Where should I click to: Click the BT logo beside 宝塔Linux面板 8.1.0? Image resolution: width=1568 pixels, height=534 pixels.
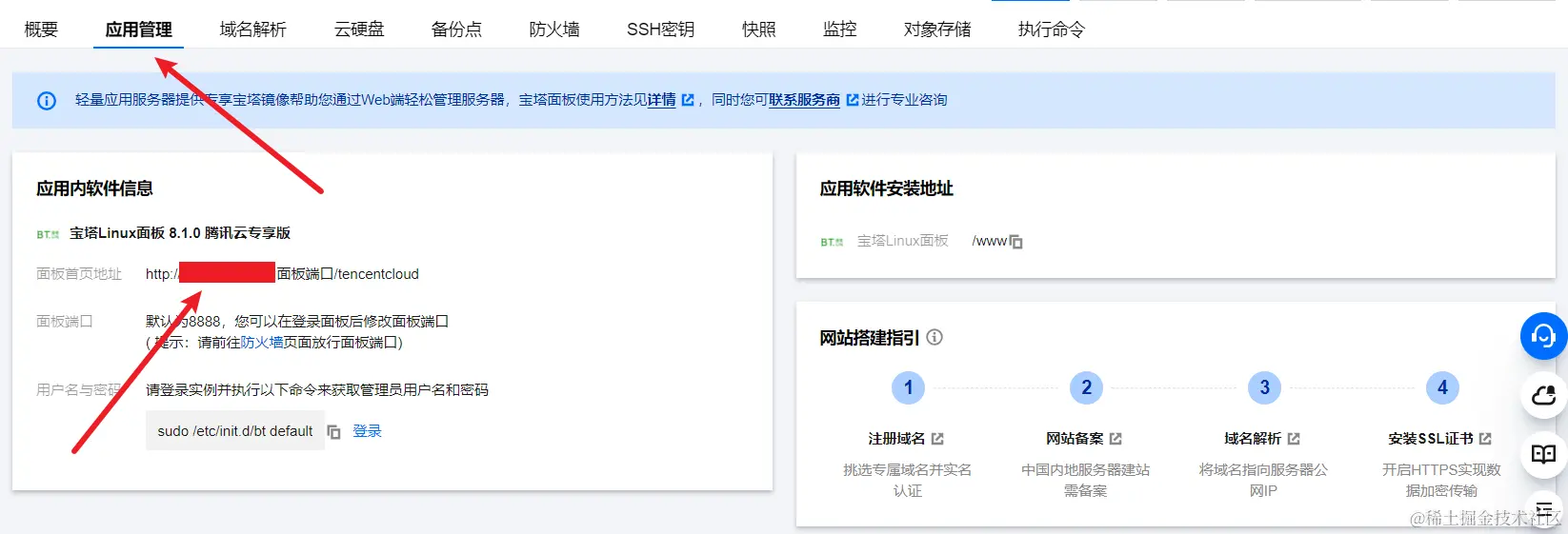[48, 233]
